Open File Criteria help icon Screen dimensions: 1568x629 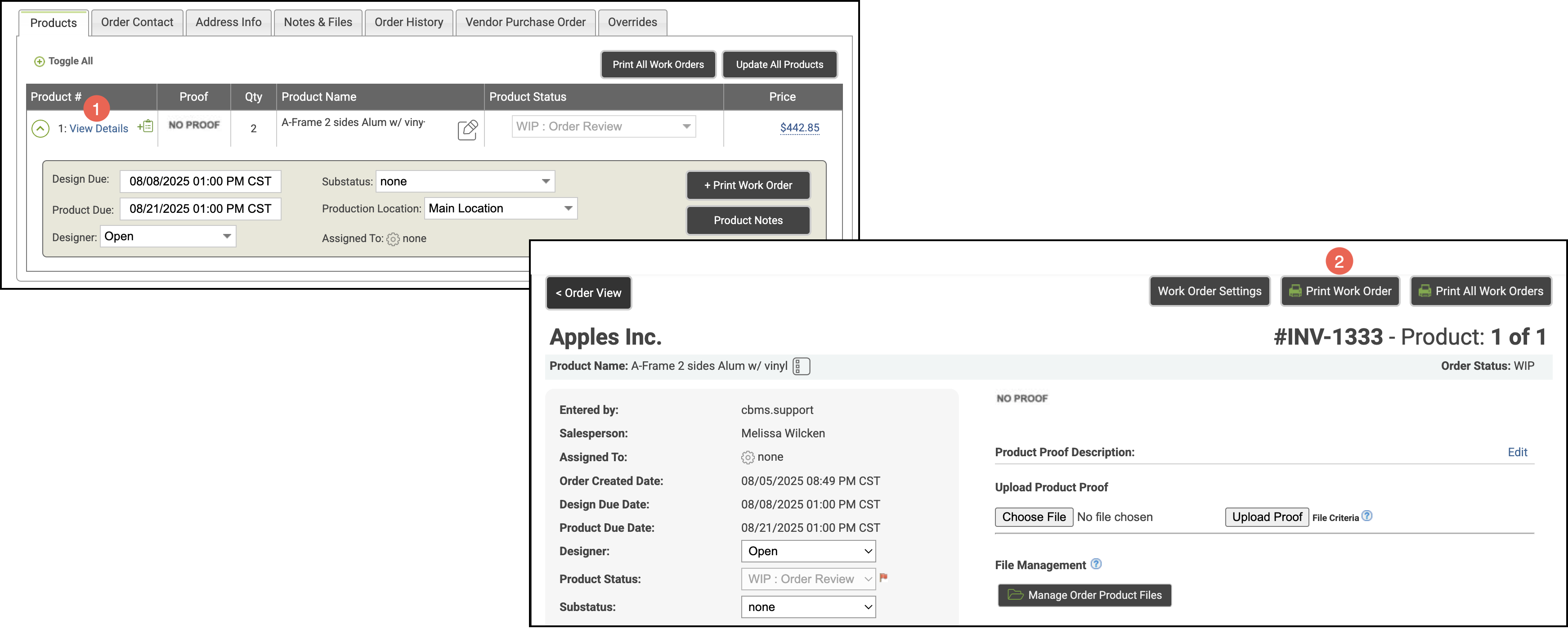[x=1366, y=516]
